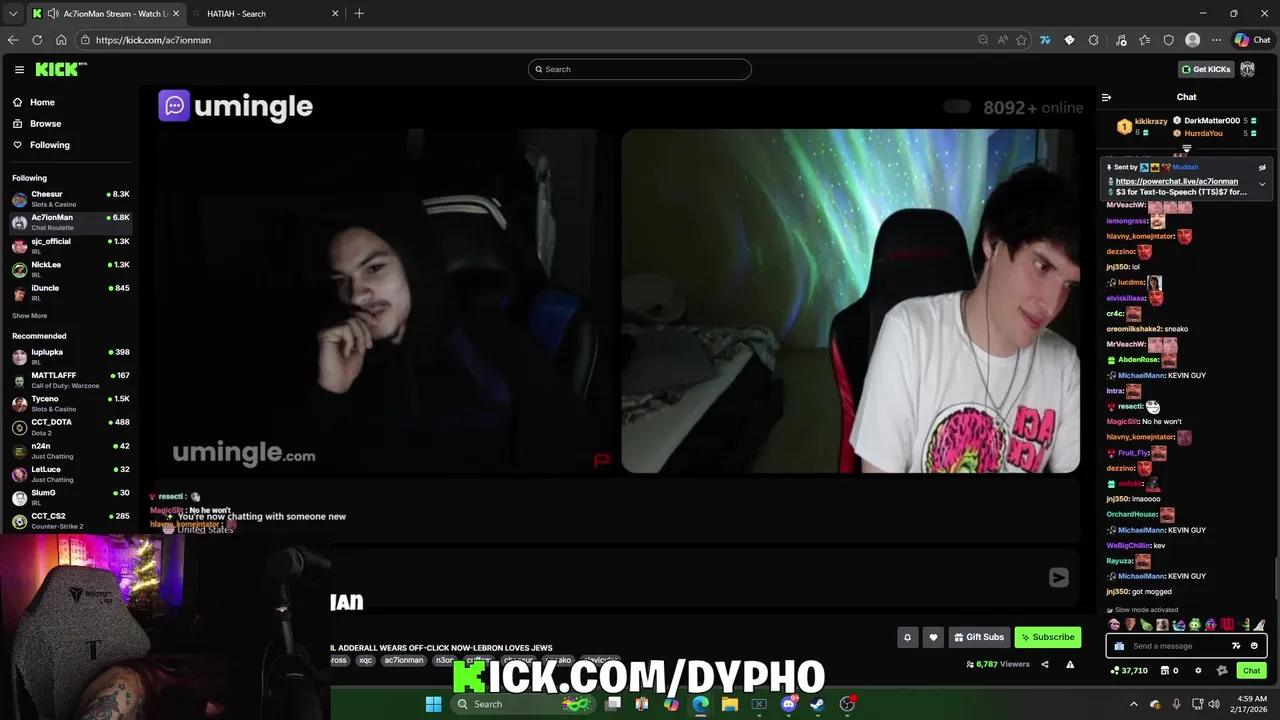Open chat settings gear icon

coord(1198,671)
